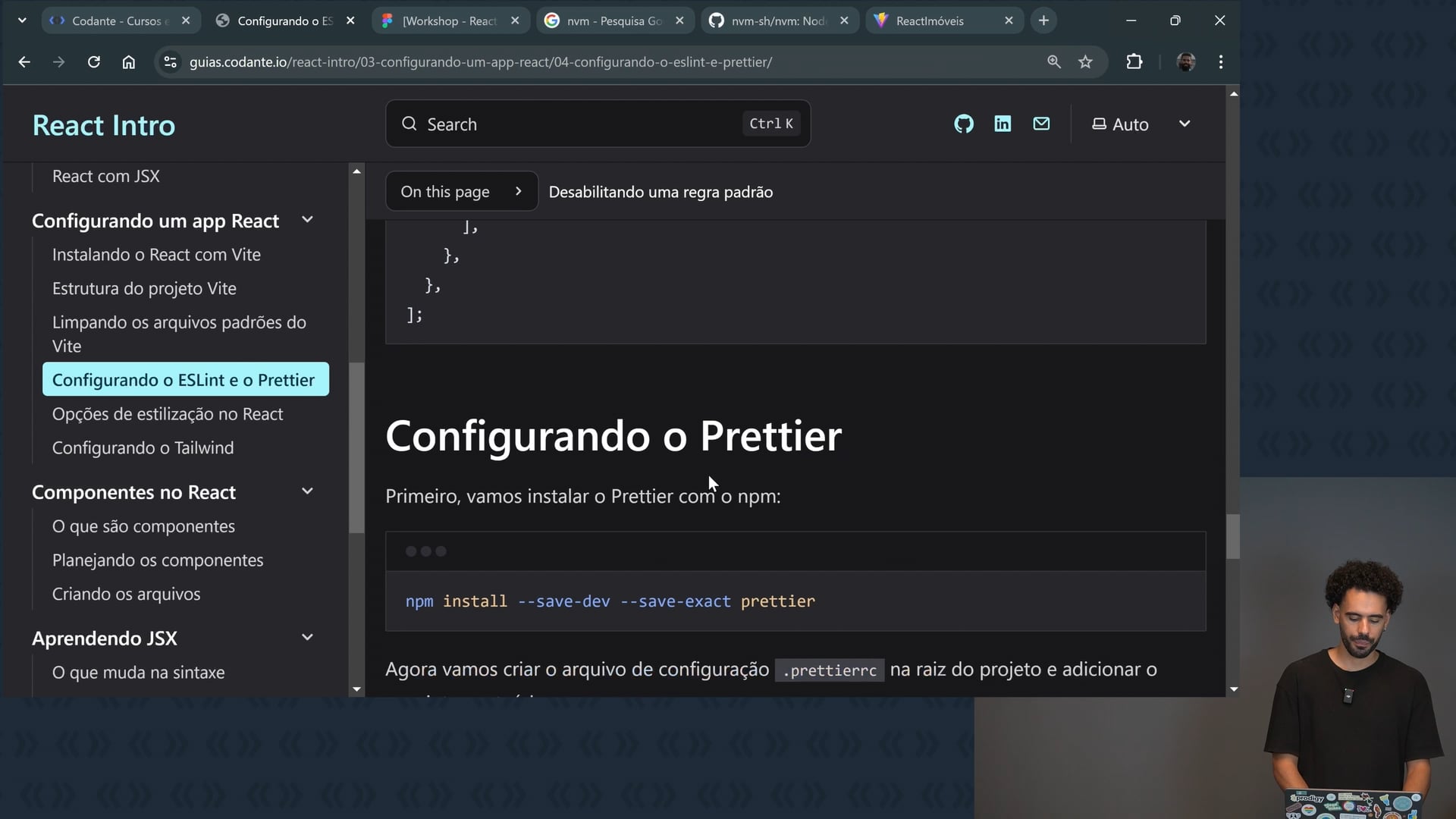Open Configurando o Tailwind sidebar link

143,448
